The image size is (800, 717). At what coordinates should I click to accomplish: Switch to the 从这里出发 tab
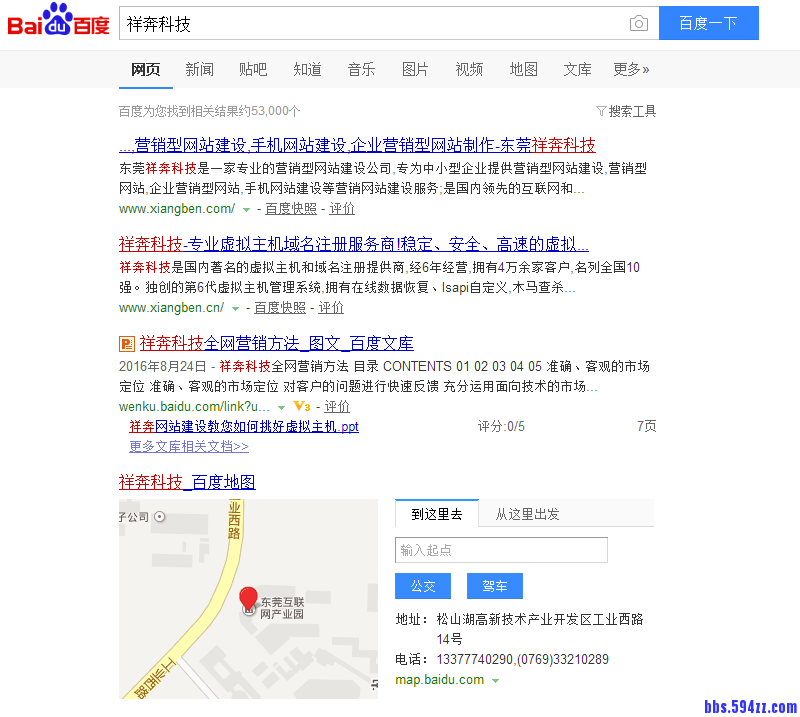click(x=528, y=513)
